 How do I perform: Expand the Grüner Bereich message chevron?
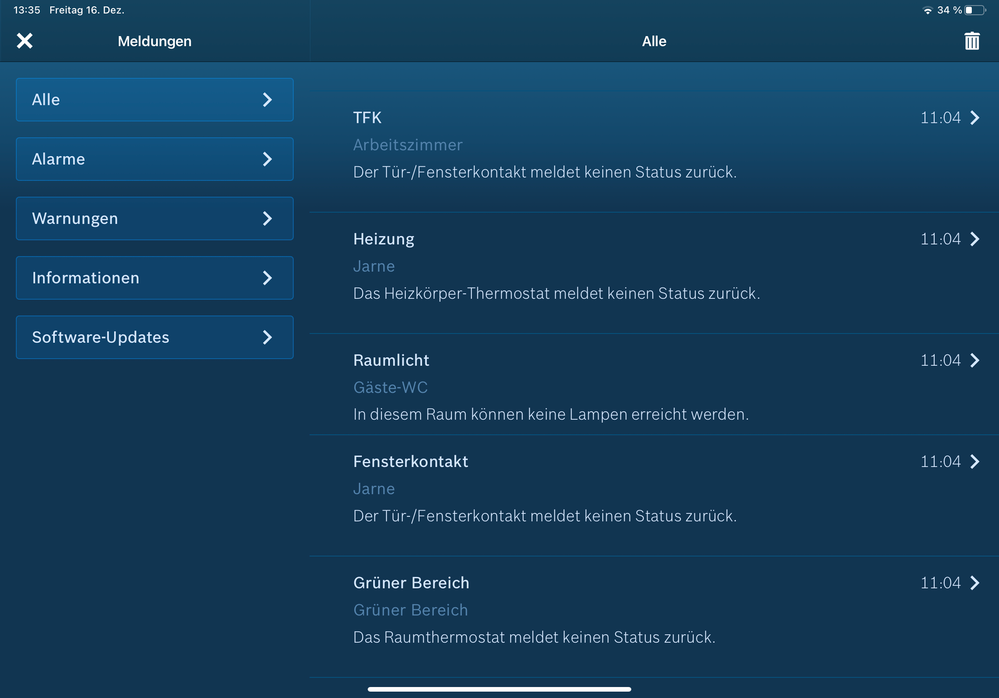(x=974, y=583)
